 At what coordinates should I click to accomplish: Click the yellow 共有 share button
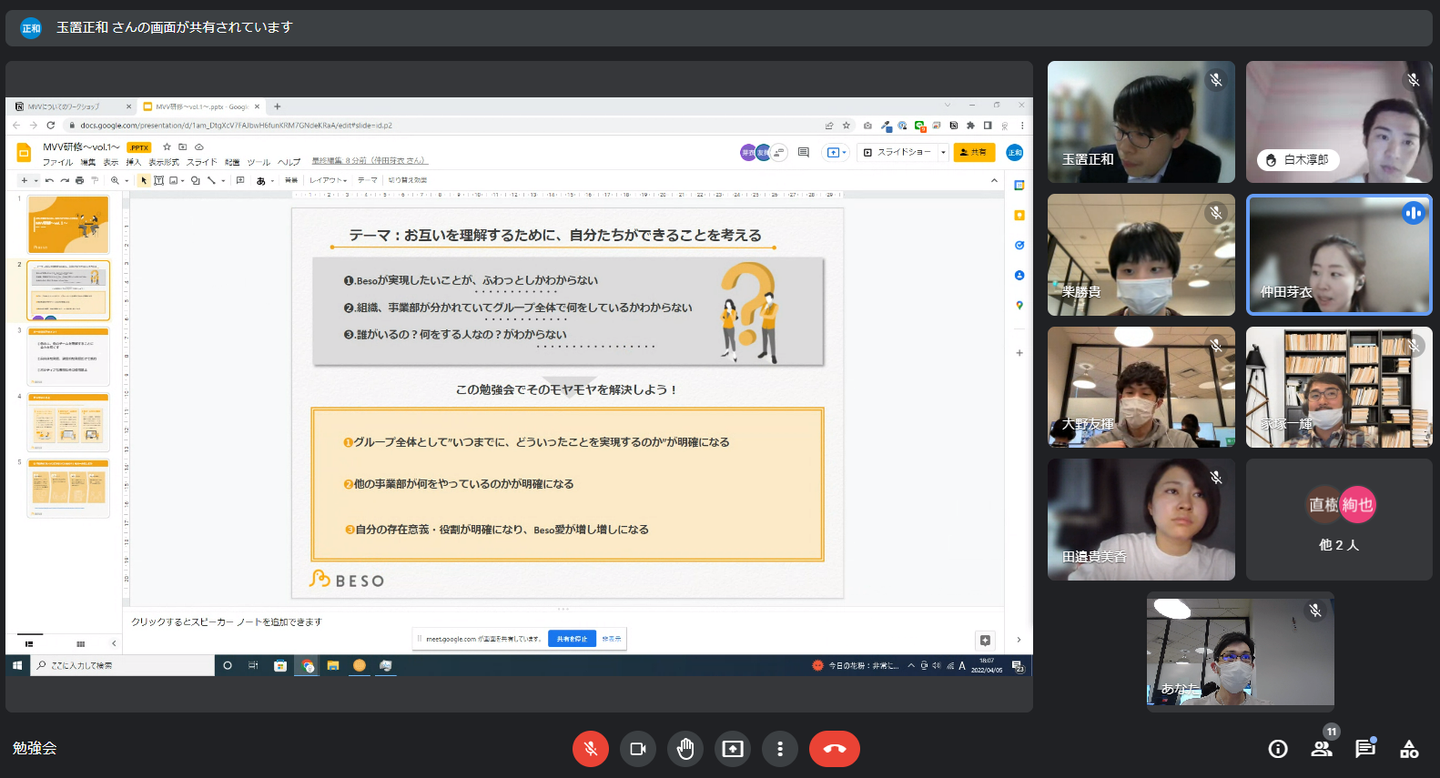point(975,152)
